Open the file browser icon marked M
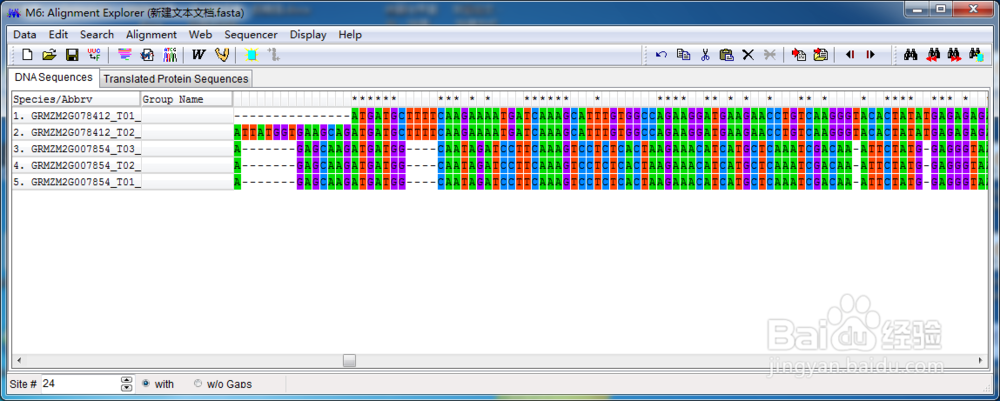 coord(147,55)
